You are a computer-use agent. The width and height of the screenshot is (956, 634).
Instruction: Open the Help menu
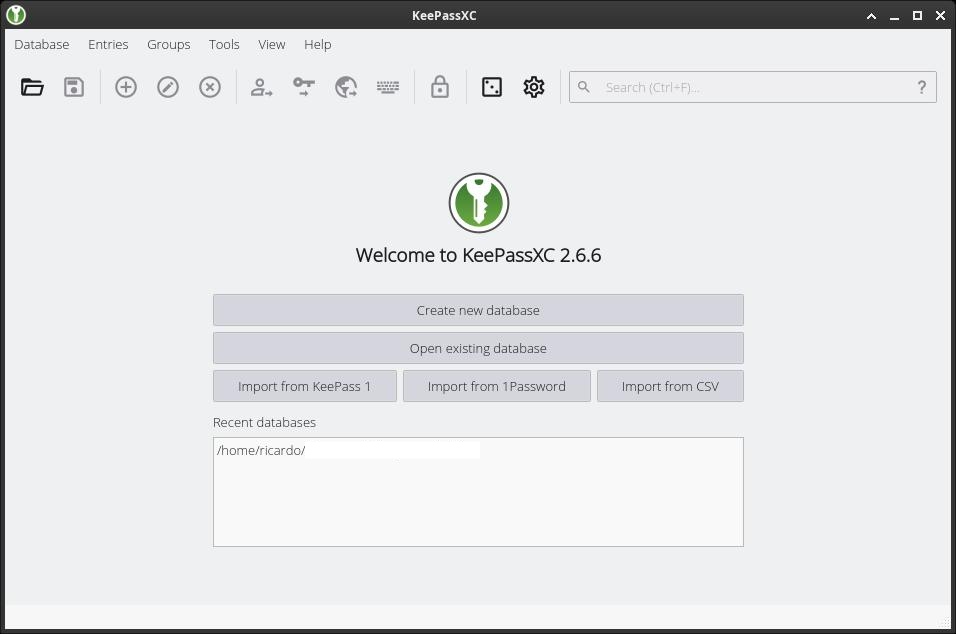(318, 45)
